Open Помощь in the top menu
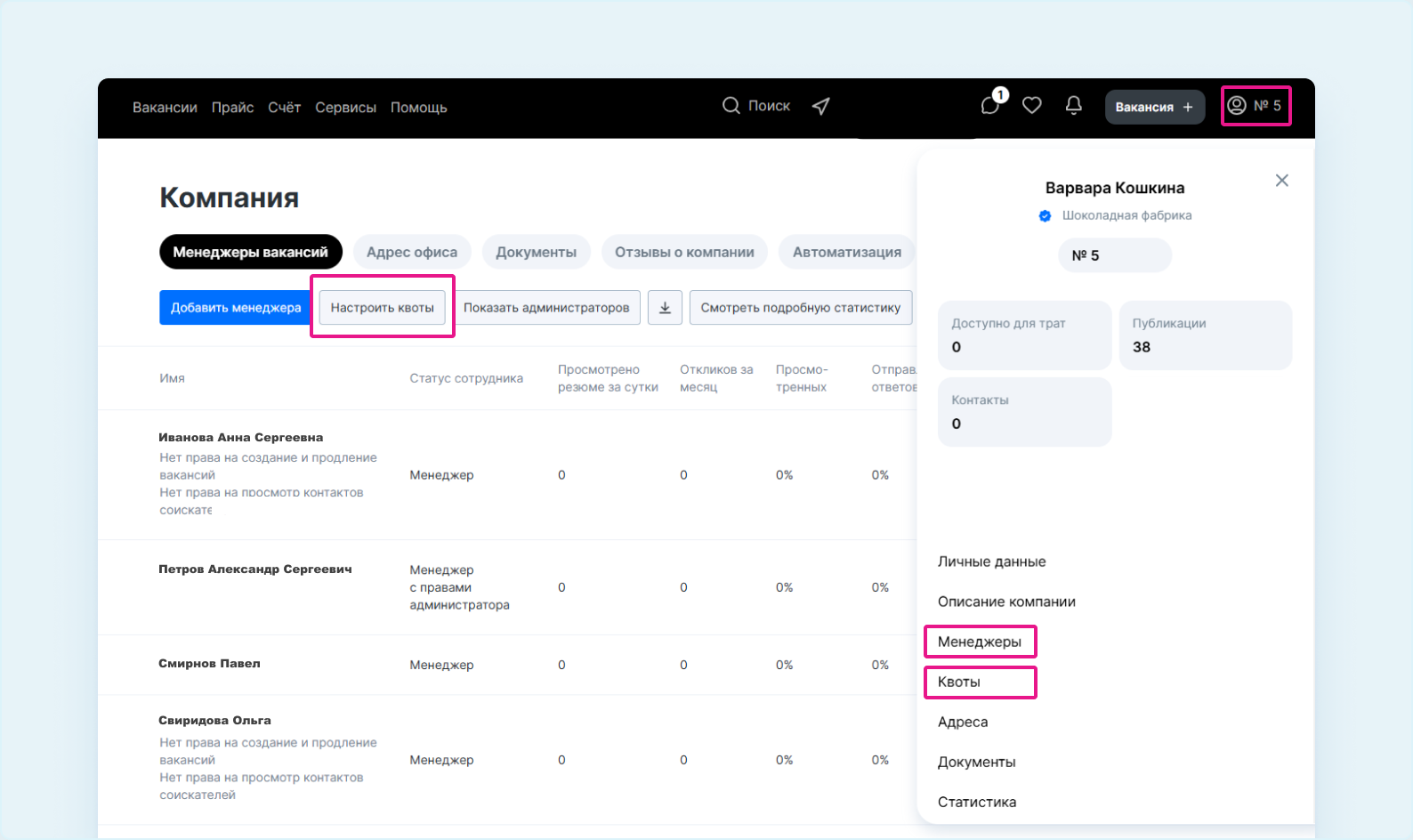The width and height of the screenshot is (1413, 840). pos(419,108)
